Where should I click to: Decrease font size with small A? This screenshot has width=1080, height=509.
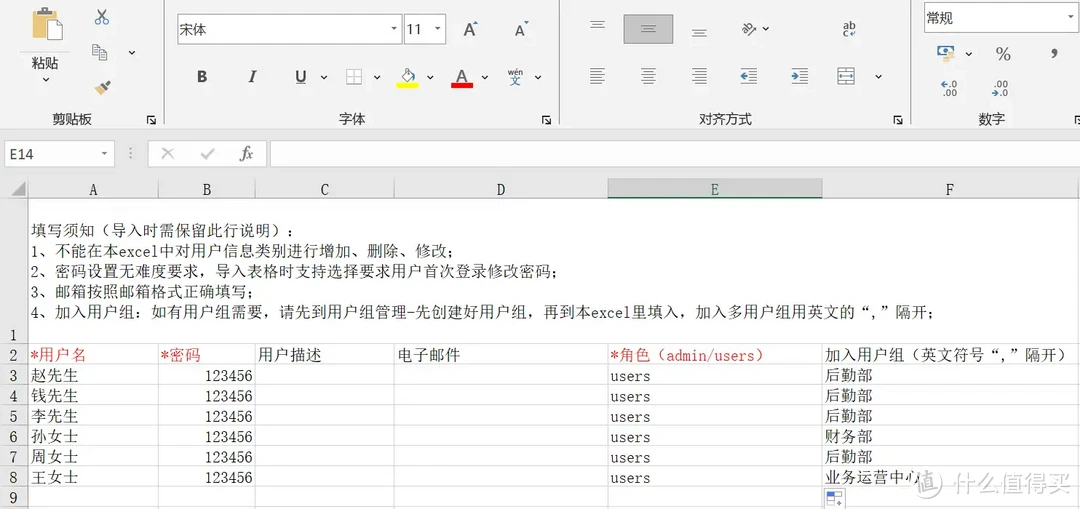tap(521, 30)
